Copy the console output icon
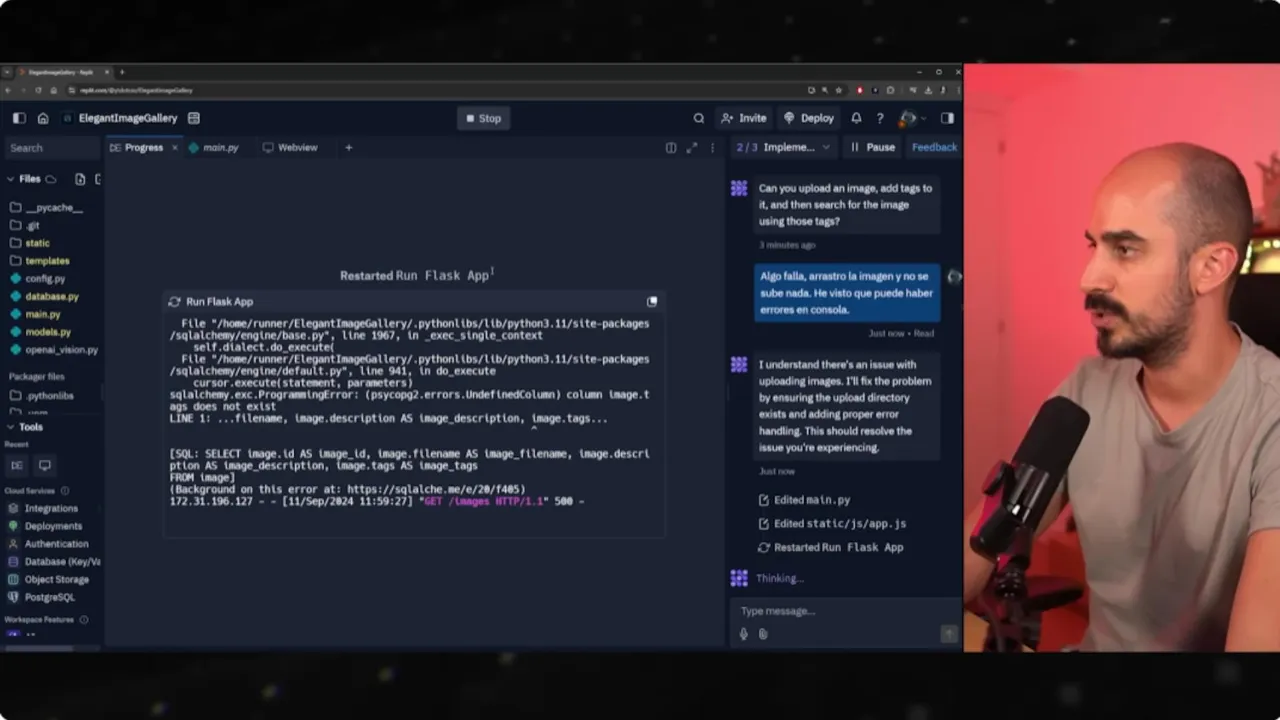 (652, 301)
